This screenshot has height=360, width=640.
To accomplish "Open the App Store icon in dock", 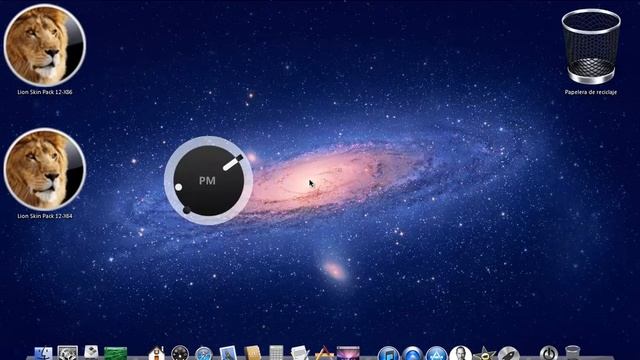I will (x=437, y=354).
